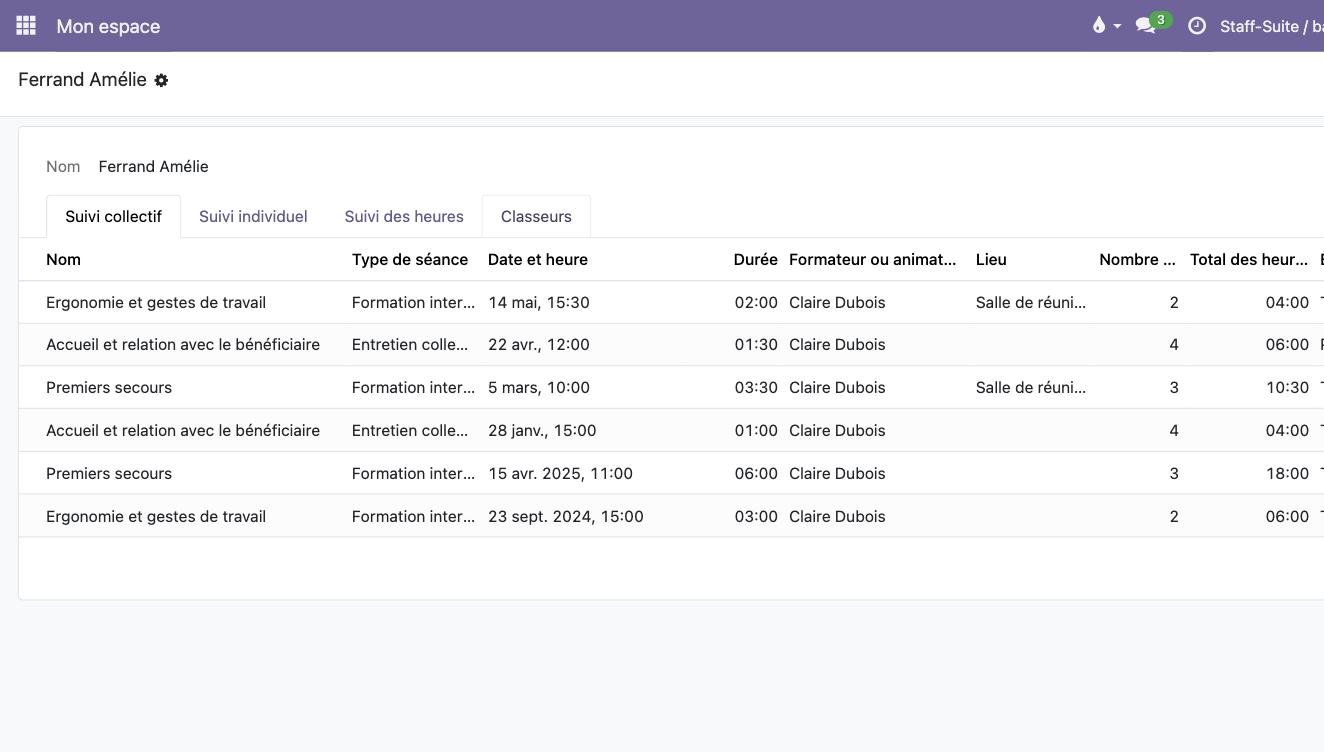The width and height of the screenshot is (1324, 752).
Task: Open Premiers secours on 5 mars, 10:00
Action: (671, 387)
